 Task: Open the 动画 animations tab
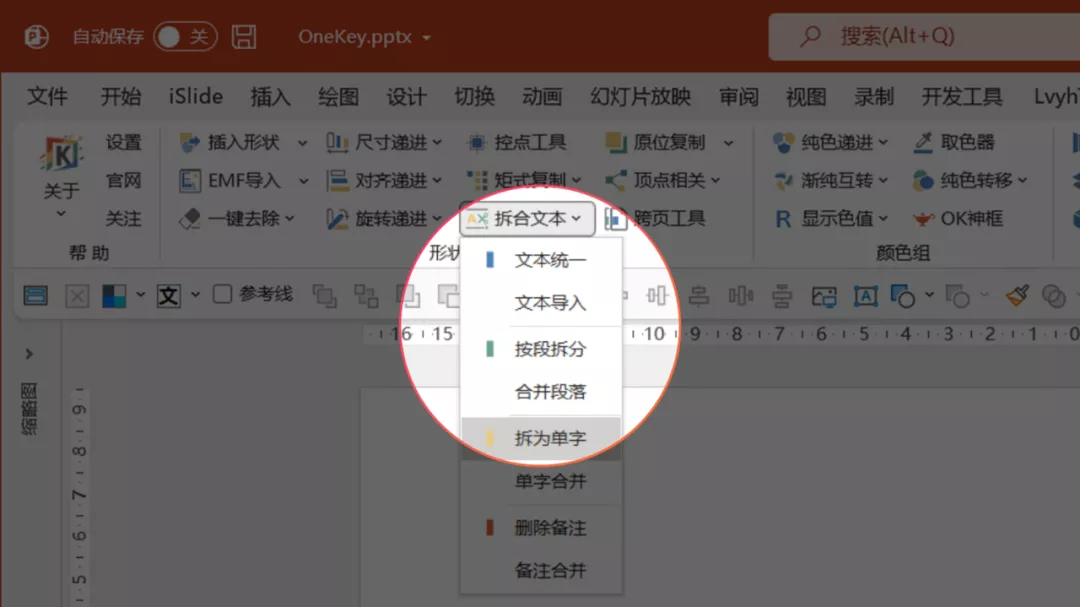pyautogui.click(x=542, y=96)
